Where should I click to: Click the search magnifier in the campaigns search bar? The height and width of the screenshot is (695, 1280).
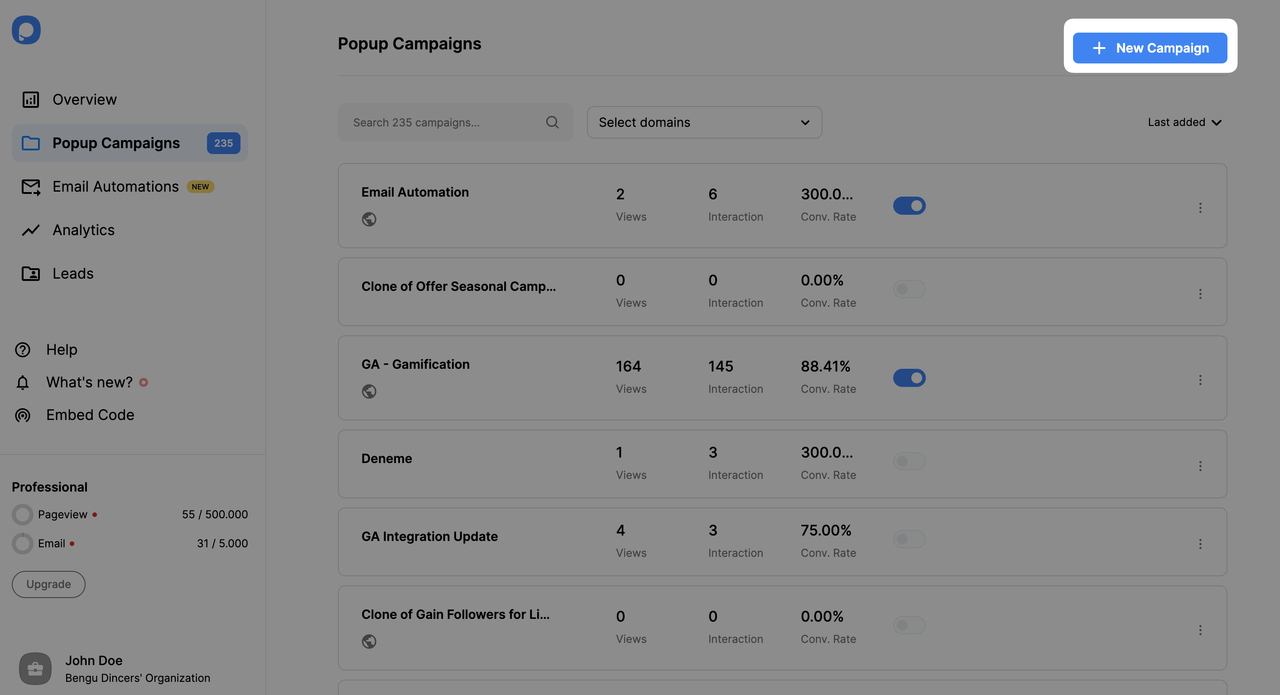(552, 121)
